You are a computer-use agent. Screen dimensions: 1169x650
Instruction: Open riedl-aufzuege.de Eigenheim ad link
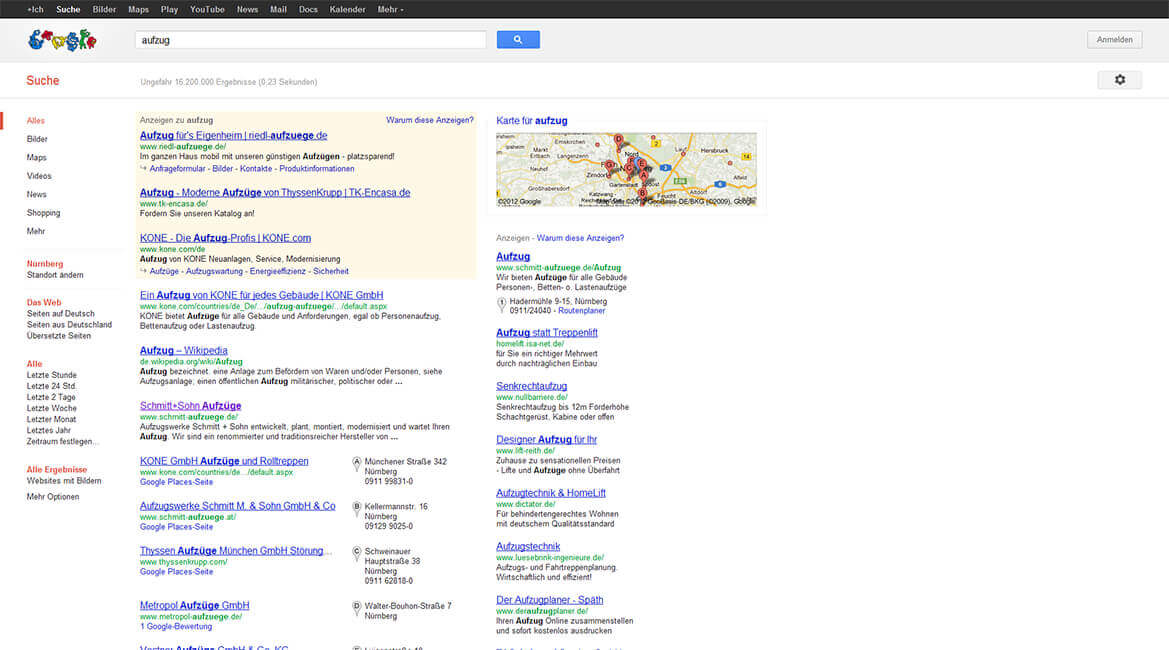[233, 136]
